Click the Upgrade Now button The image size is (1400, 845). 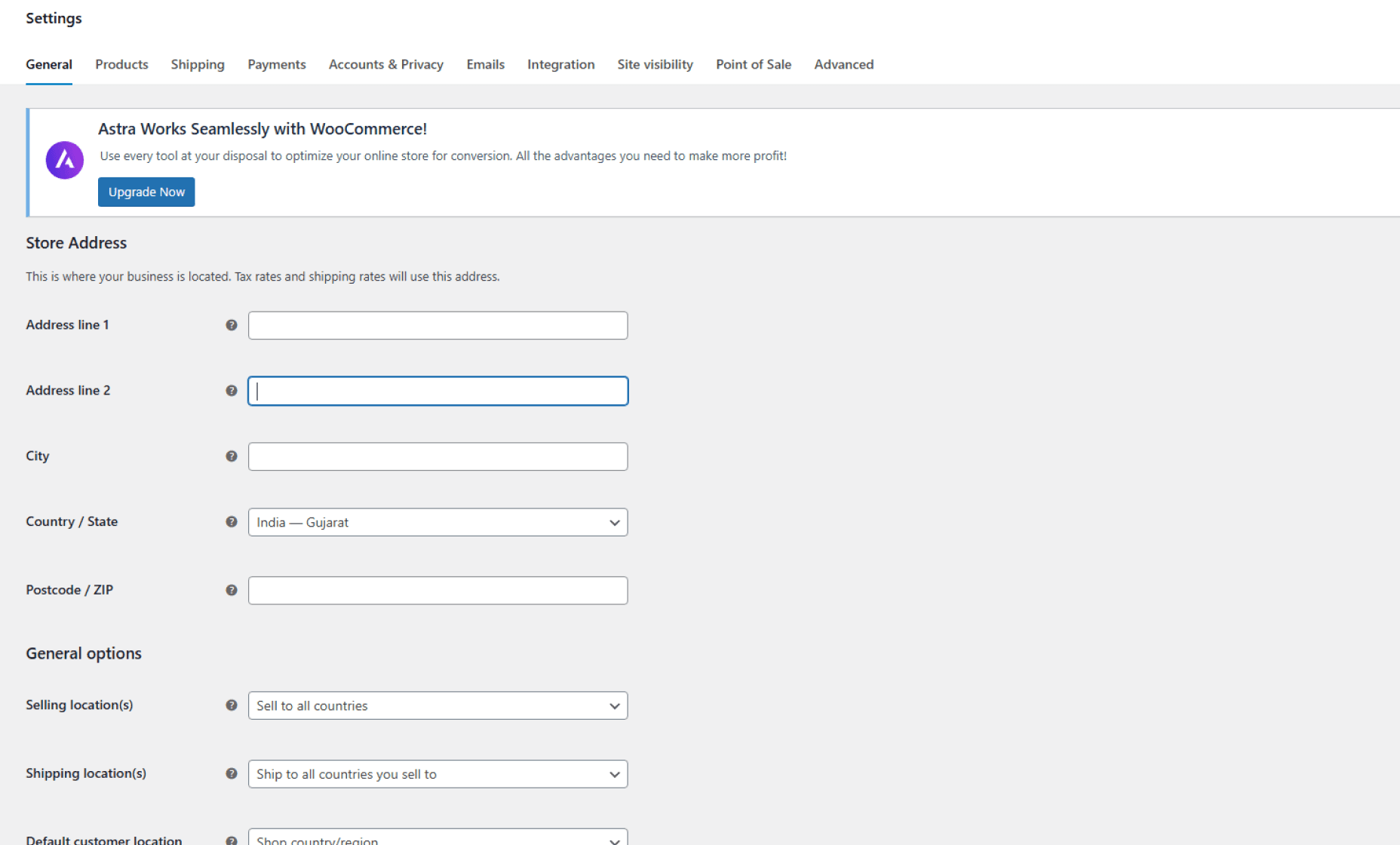146,192
